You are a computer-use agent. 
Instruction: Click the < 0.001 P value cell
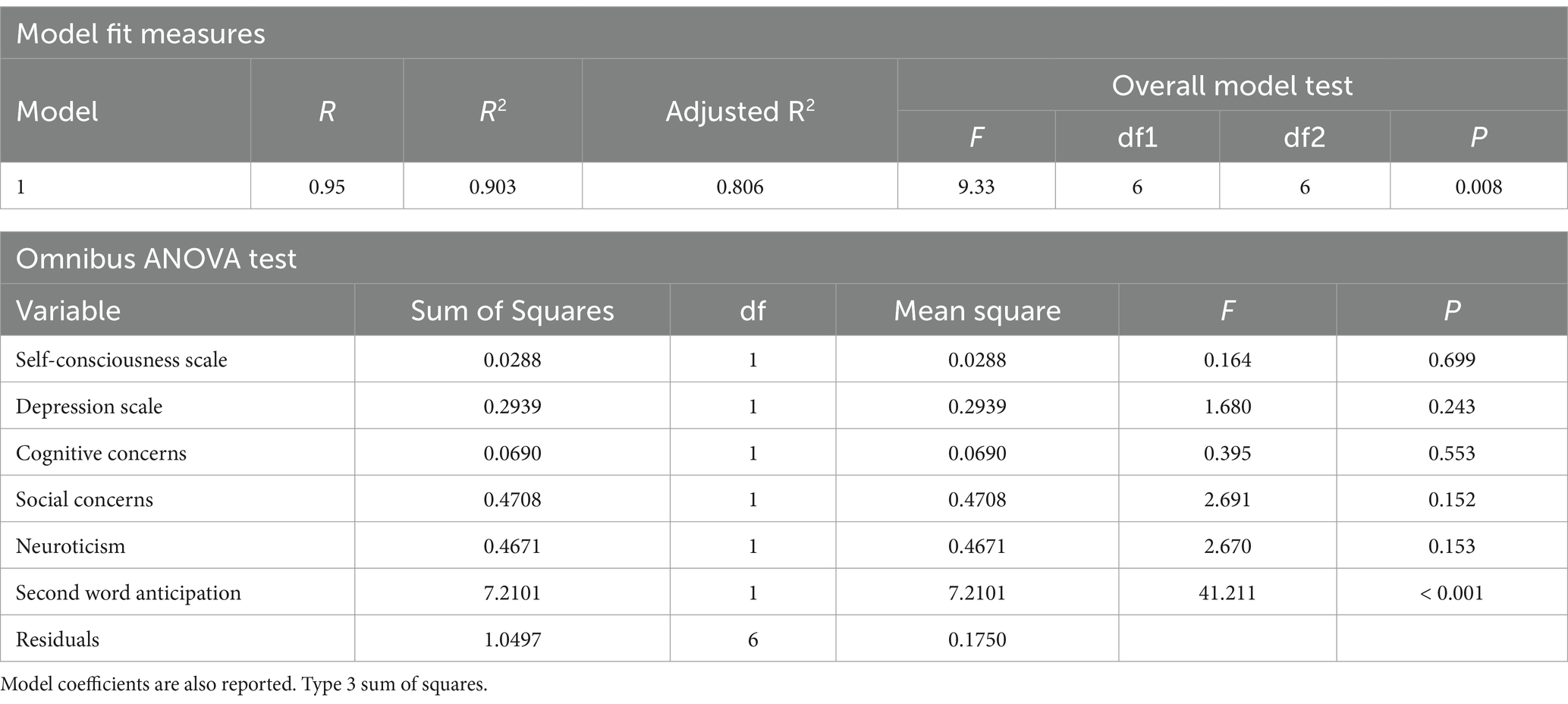1452,592
